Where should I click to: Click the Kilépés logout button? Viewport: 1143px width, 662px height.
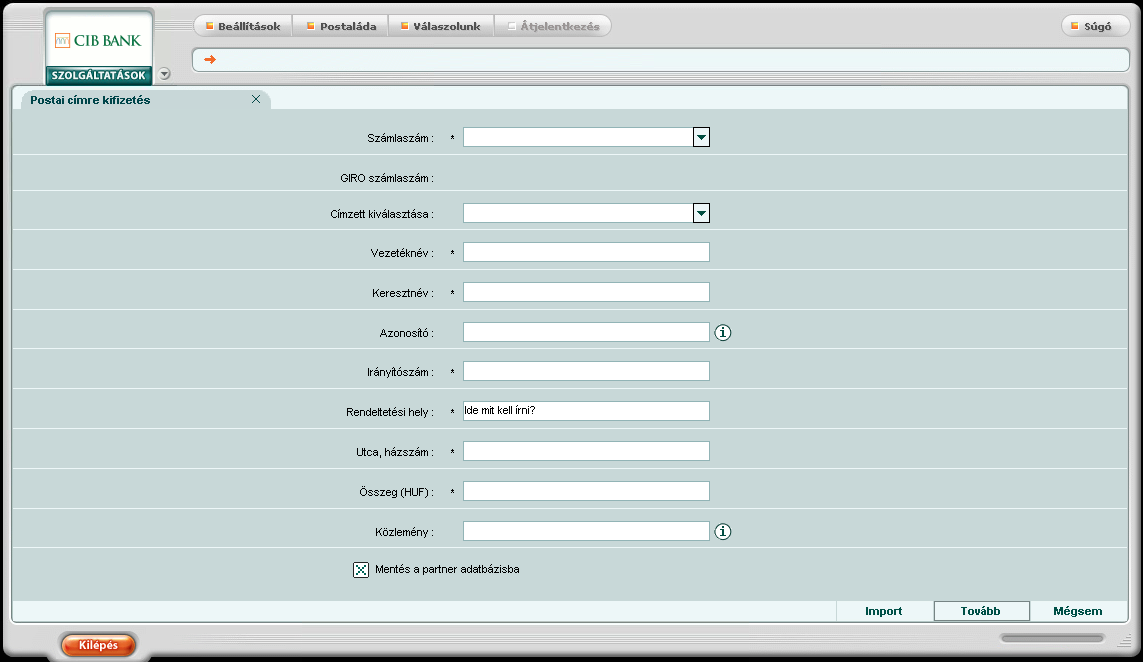[x=98, y=645]
